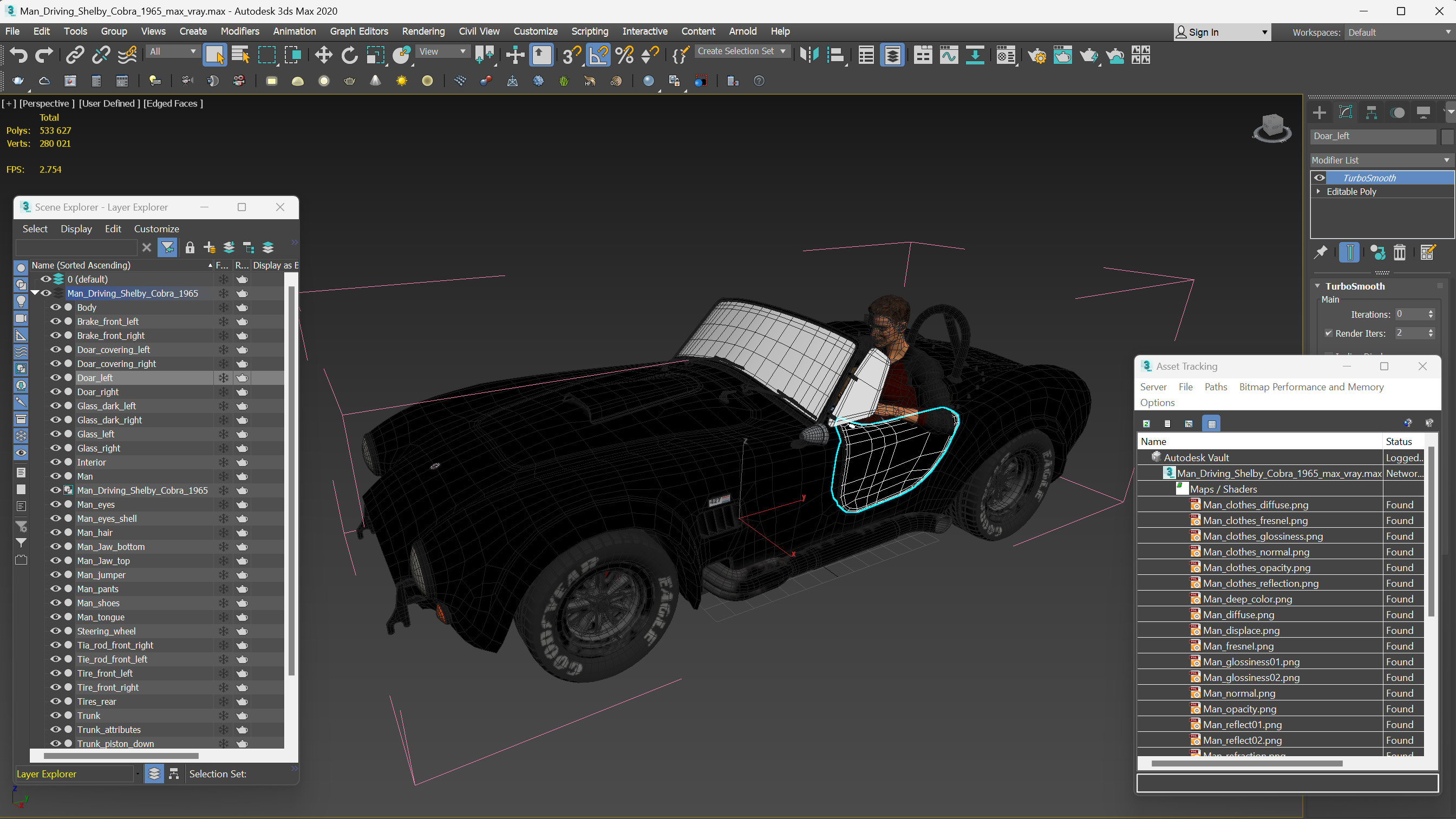Toggle visibility of Doar_left layer
The height and width of the screenshot is (819, 1456).
pos(56,377)
